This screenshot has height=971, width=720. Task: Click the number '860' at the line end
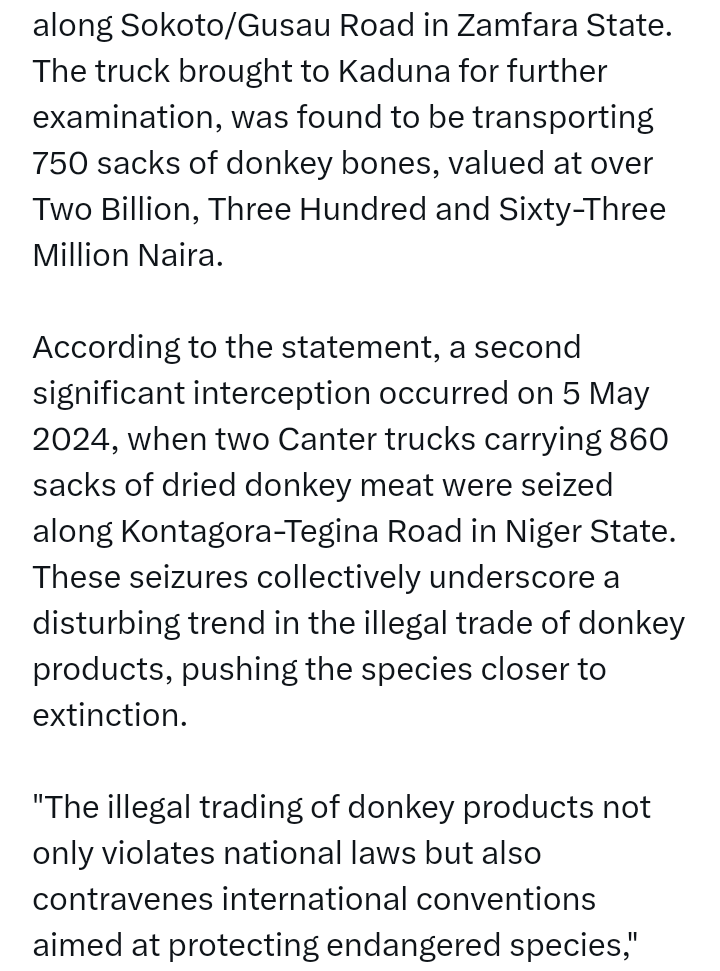coord(639,440)
